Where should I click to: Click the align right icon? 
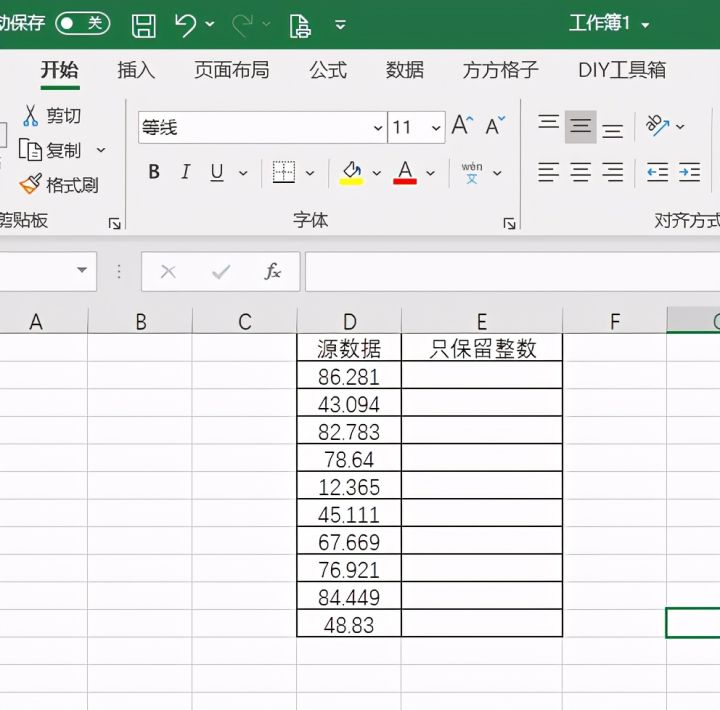tap(613, 172)
